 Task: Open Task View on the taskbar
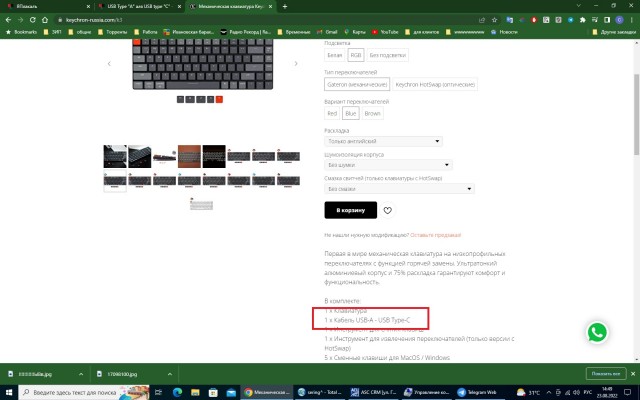(x=158, y=392)
